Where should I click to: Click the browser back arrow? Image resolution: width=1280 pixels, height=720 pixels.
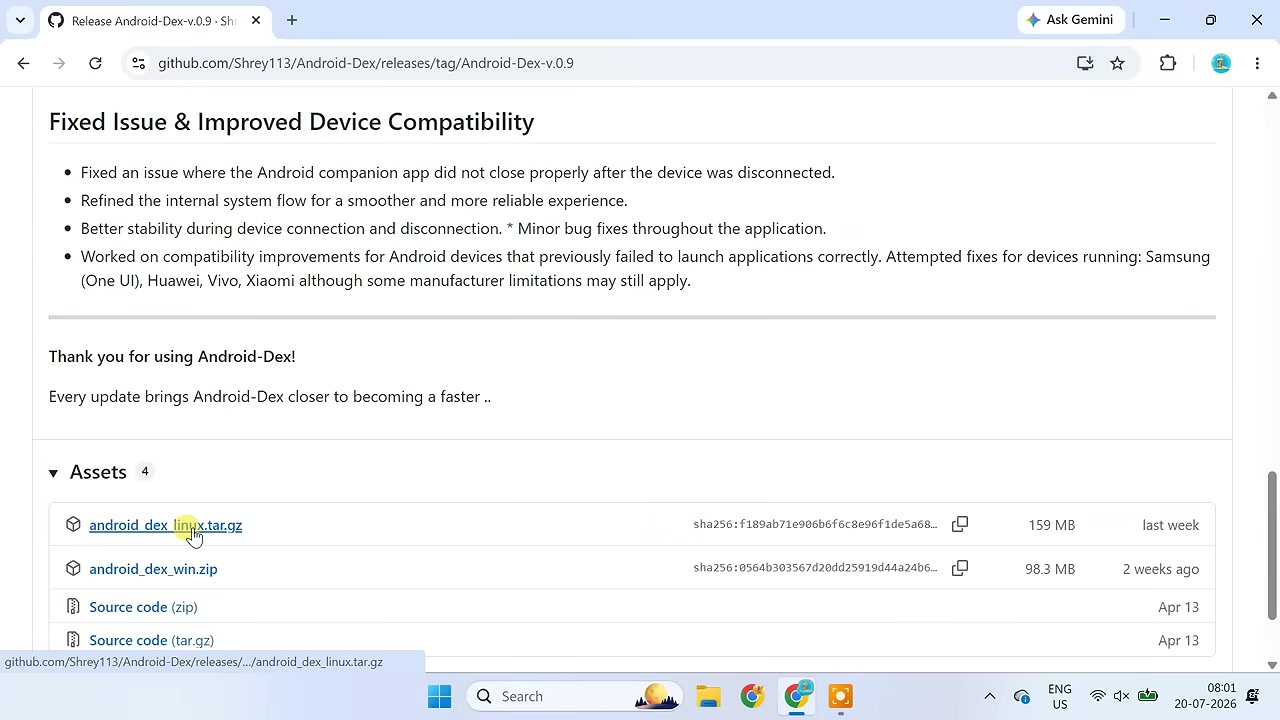[23, 63]
